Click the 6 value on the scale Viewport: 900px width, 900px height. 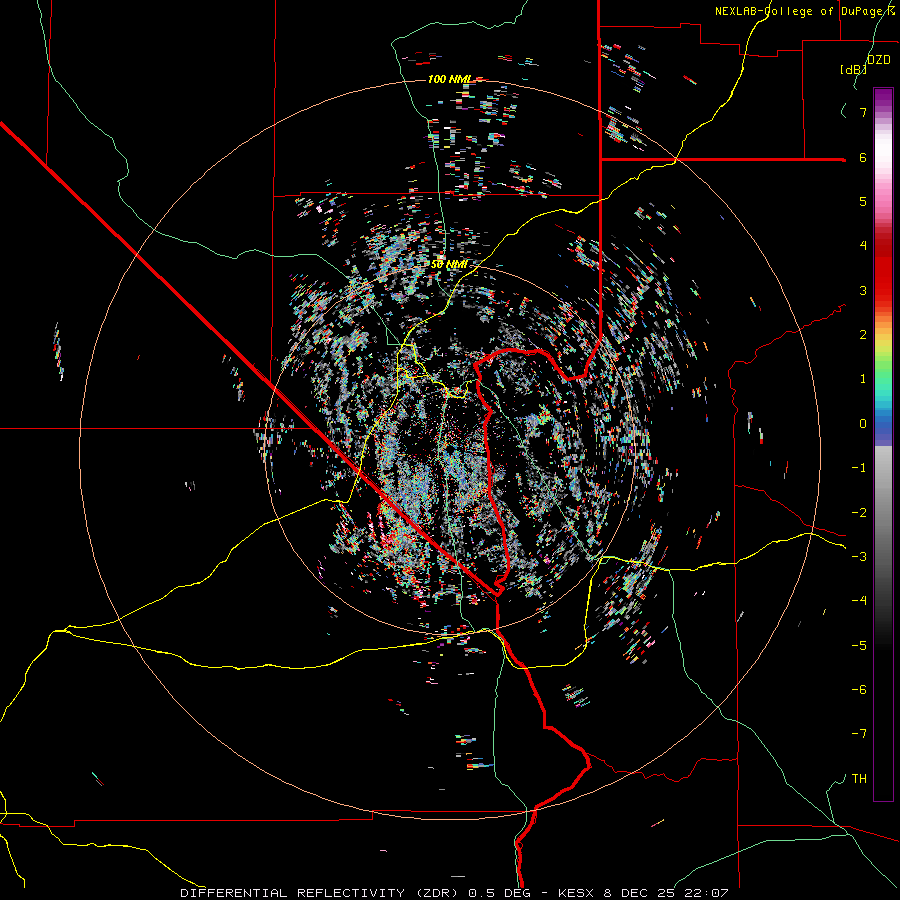863,157
